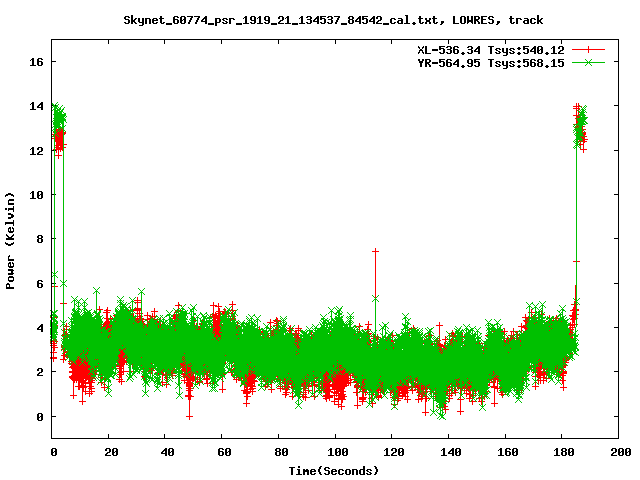This screenshot has height=480, width=640.
Task: Click x-axis tick label 40
Action: pyautogui.click(x=167, y=452)
